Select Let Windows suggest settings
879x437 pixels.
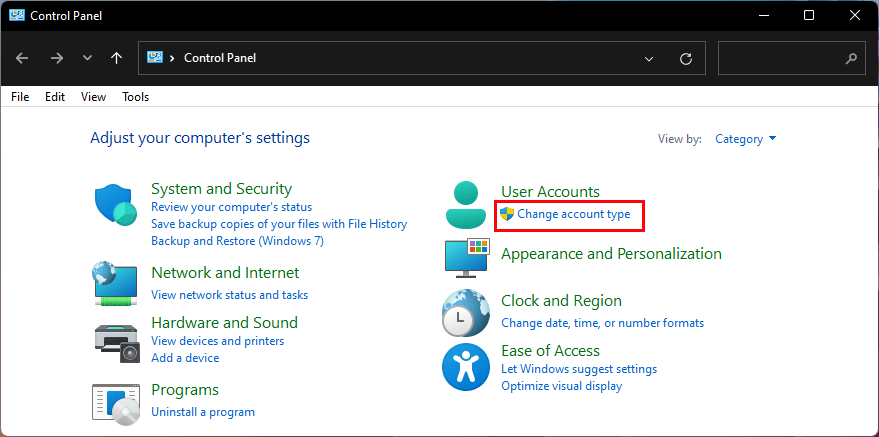pos(579,369)
